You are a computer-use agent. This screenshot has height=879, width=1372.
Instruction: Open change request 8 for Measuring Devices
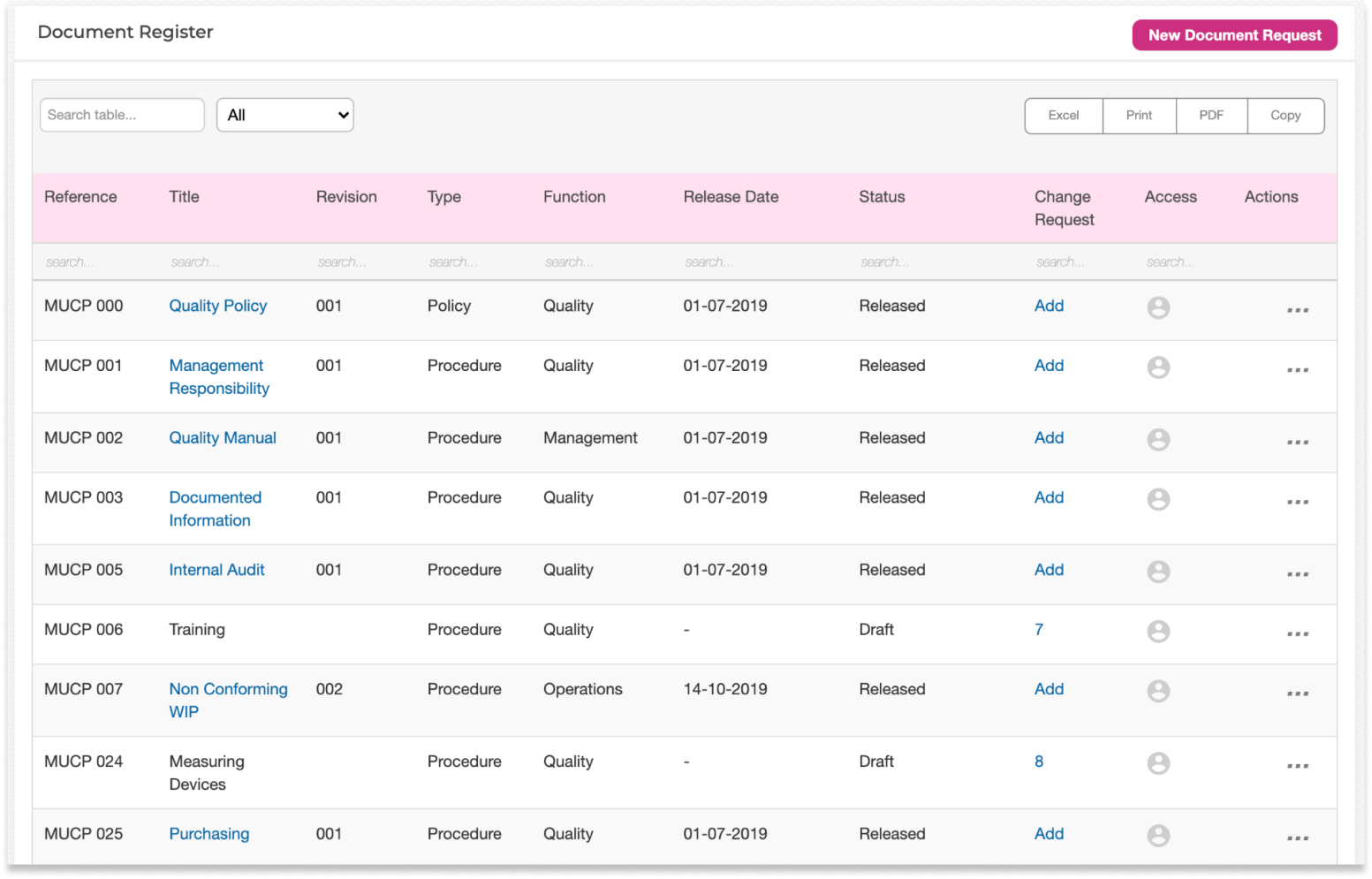pyautogui.click(x=1039, y=762)
